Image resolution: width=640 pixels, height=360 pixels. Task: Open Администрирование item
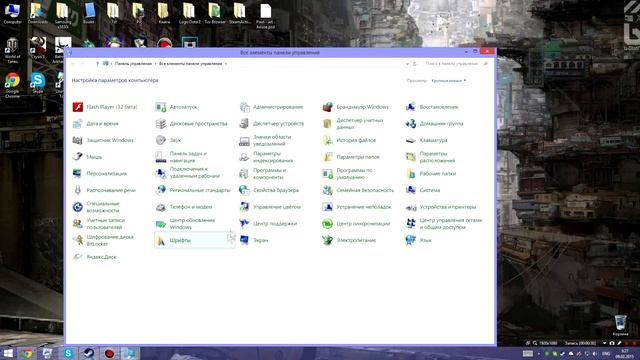[271, 107]
